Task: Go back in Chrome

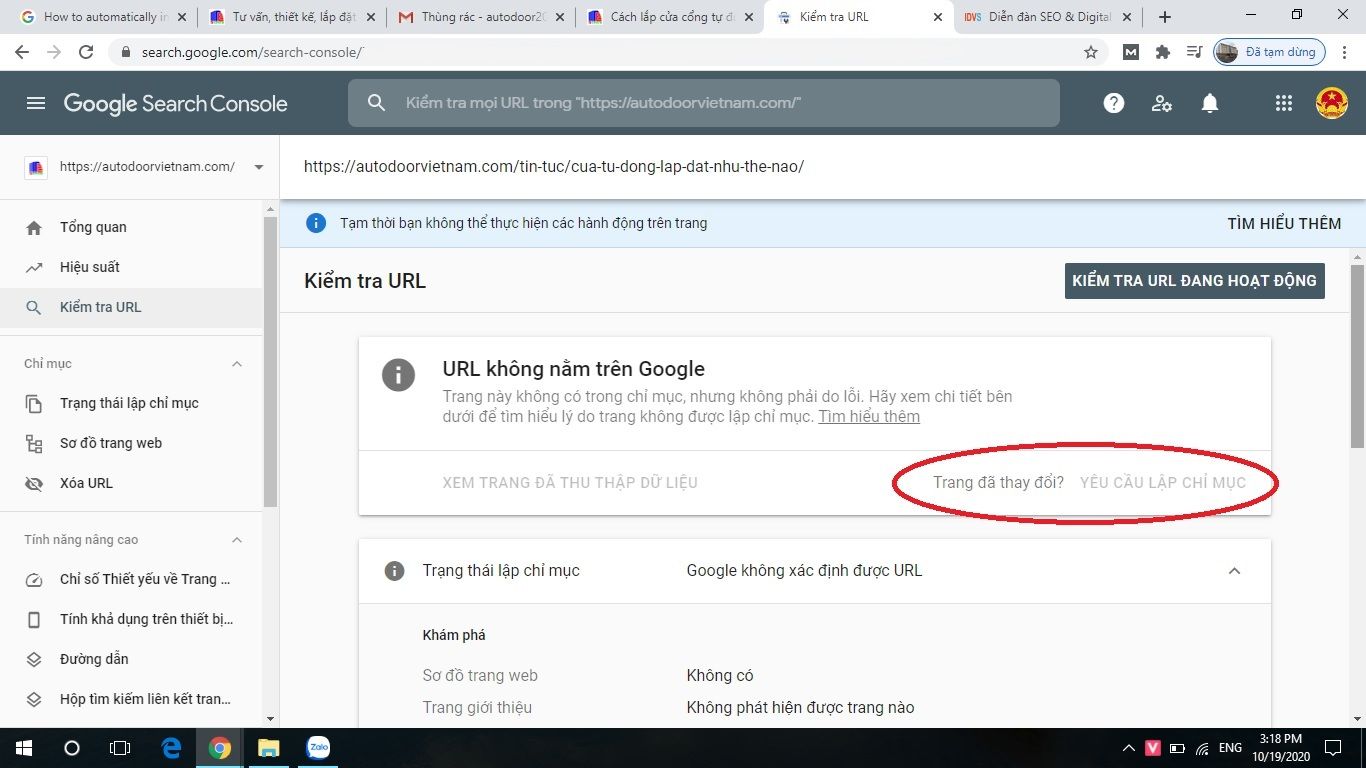Action: (x=22, y=52)
